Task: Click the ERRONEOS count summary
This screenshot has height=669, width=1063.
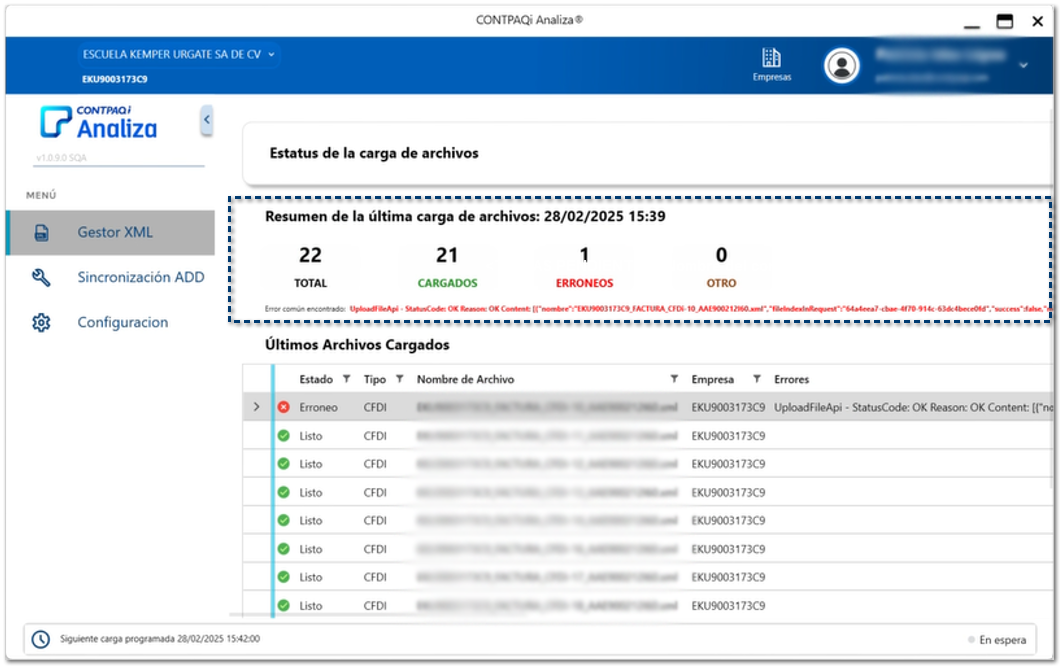Action: coord(585,266)
